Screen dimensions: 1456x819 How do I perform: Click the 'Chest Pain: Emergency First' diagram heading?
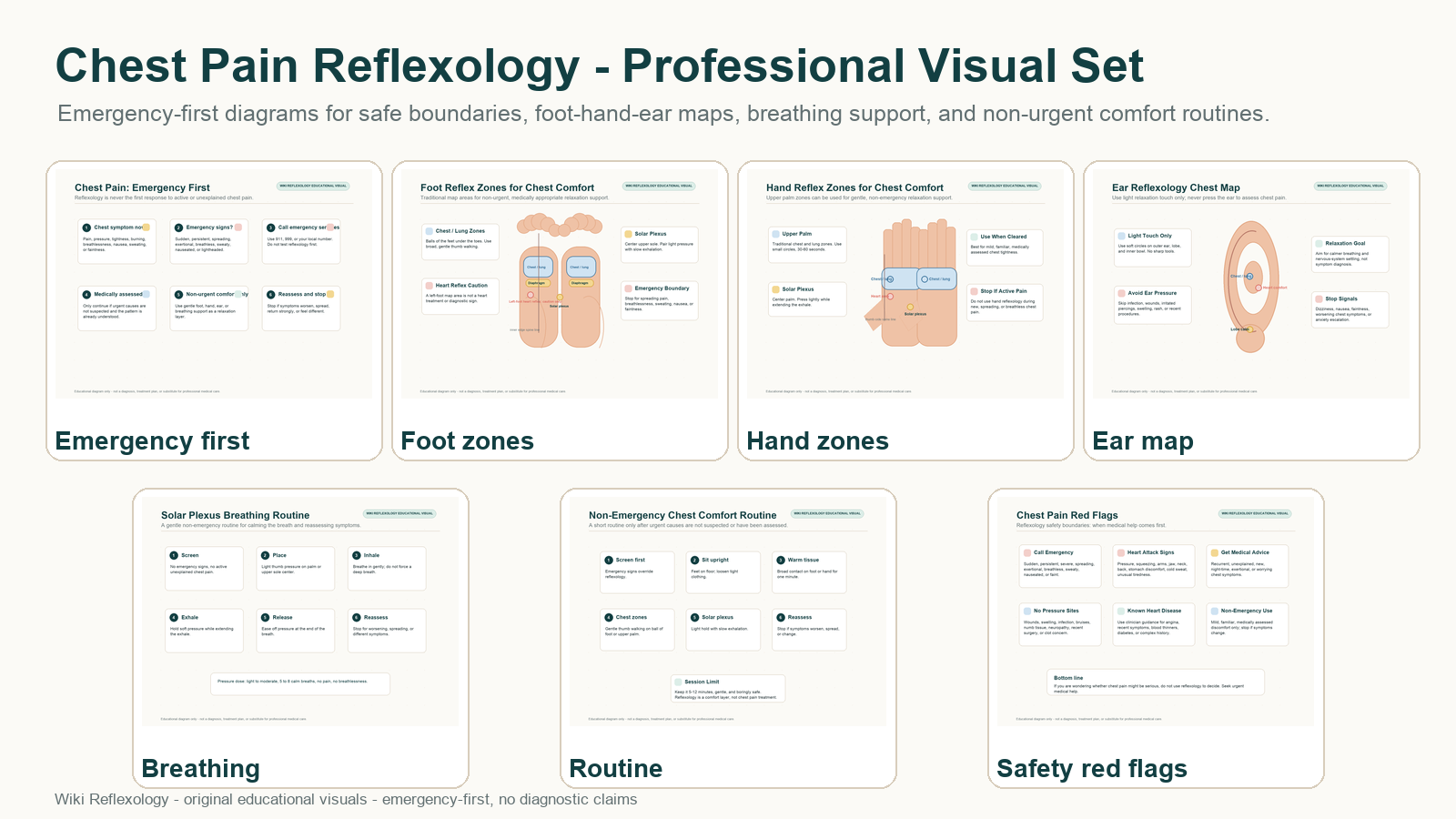142,187
